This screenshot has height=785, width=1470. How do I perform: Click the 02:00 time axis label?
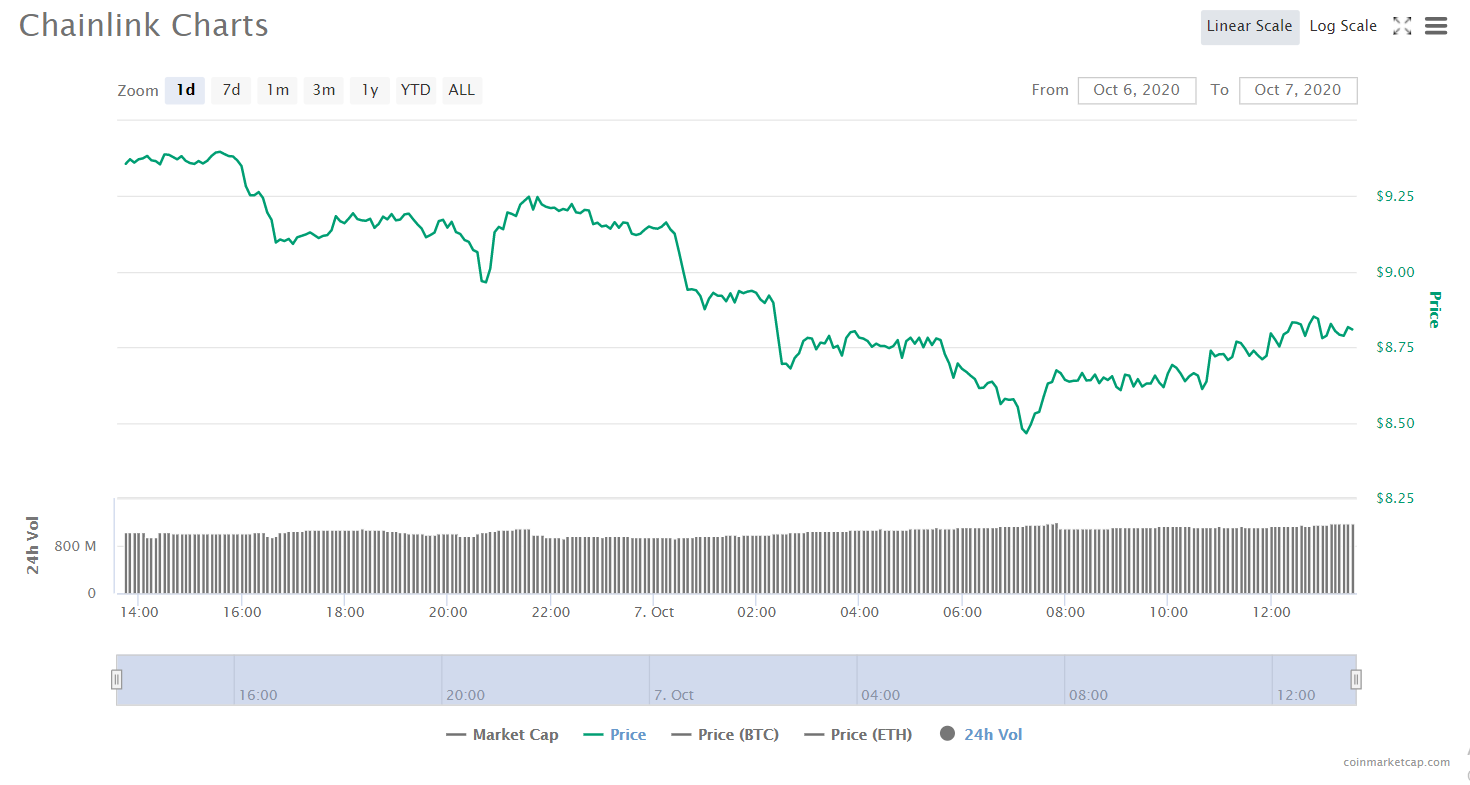point(757,612)
